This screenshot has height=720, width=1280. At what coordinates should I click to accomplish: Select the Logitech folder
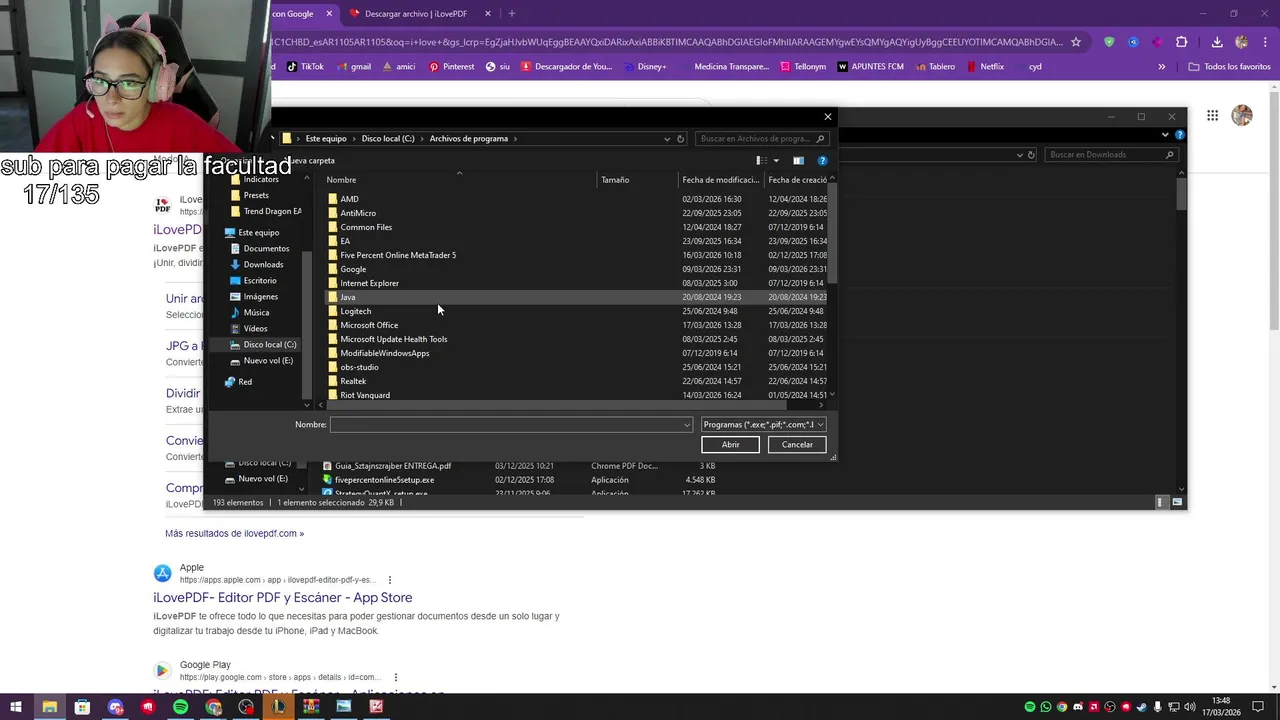[x=355, y=311]
